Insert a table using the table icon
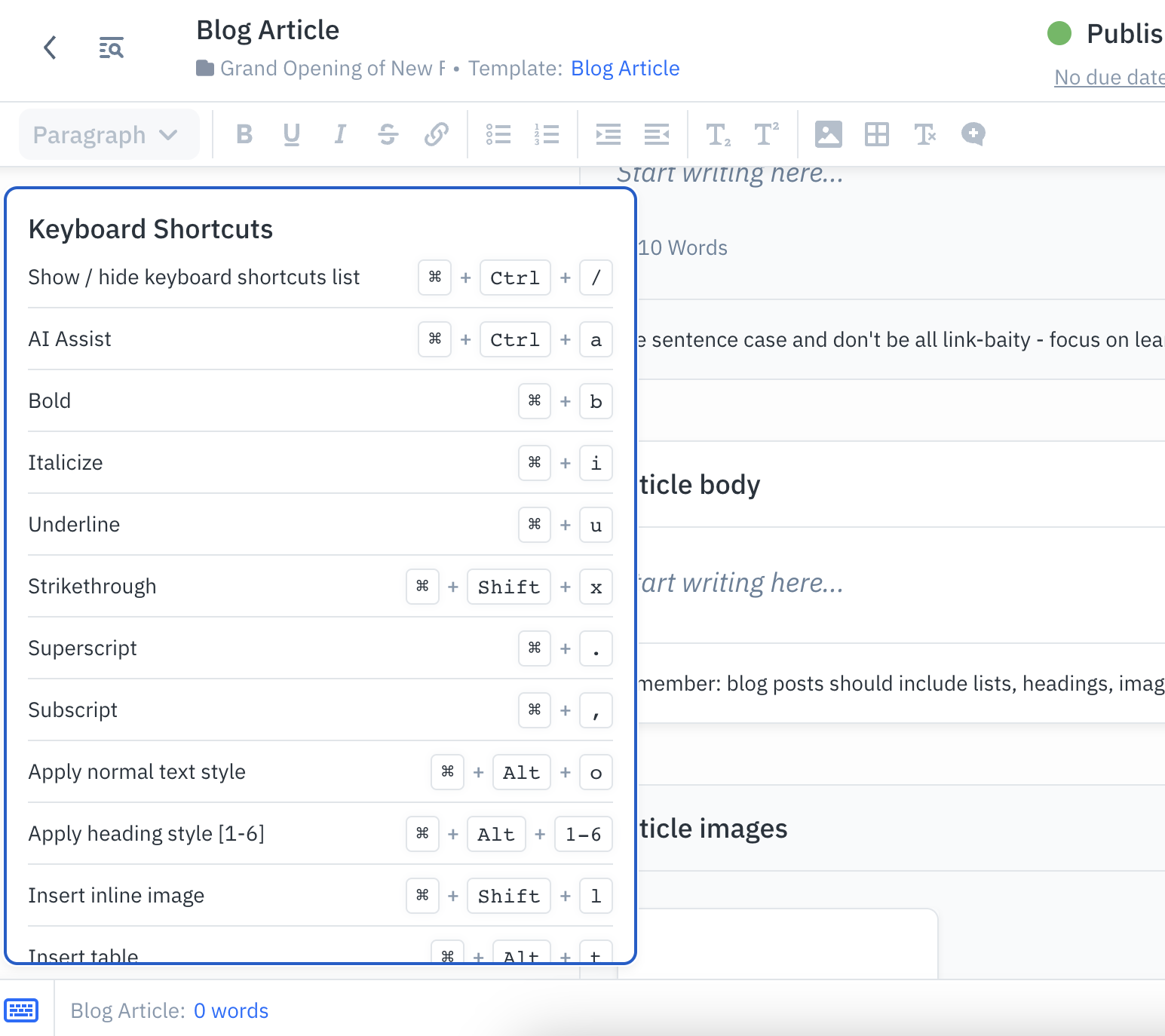 tap(877, 134)
